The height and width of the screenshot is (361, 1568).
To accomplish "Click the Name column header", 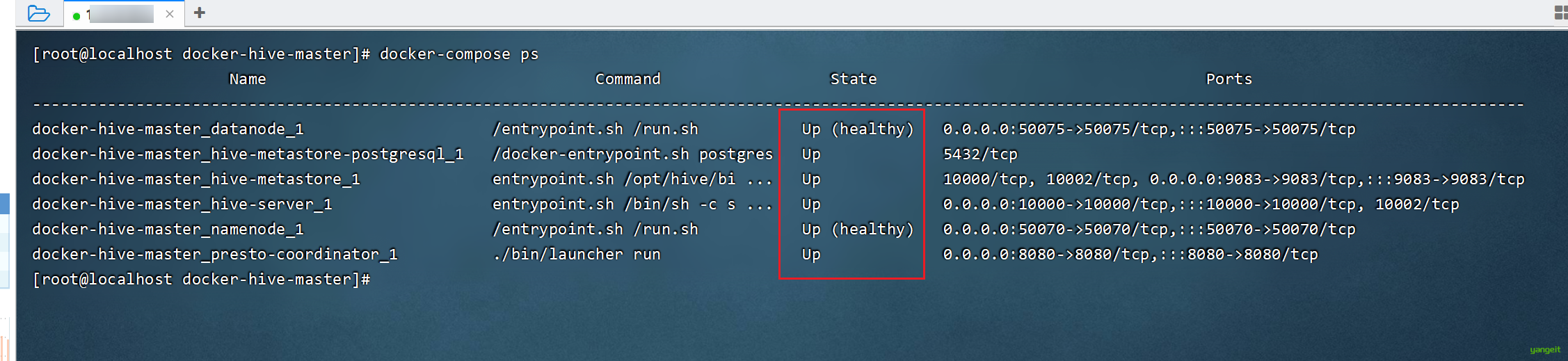I will [248, 79].
